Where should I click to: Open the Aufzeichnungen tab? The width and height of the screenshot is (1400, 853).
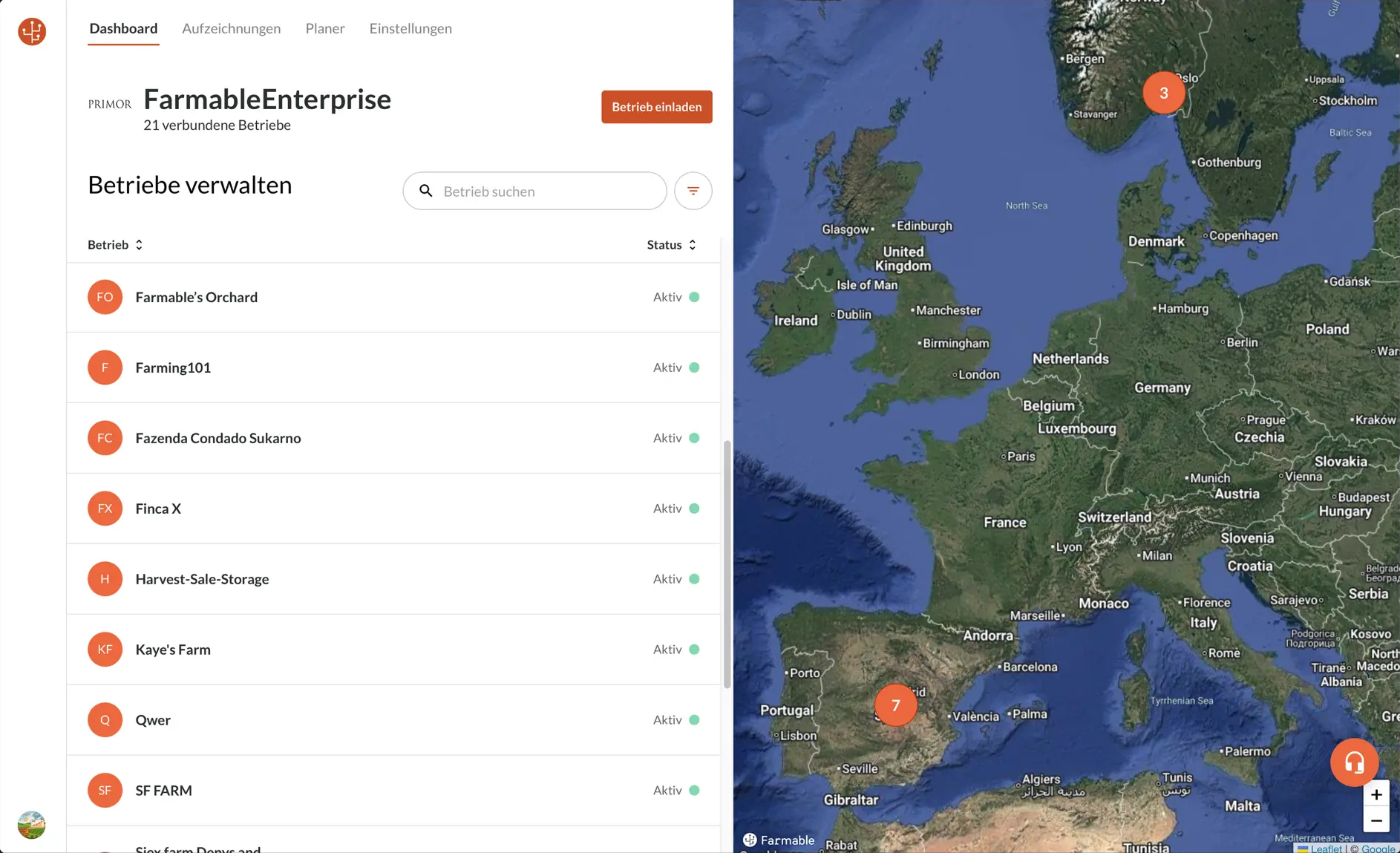pyautogui.click(x=232, y=28)
